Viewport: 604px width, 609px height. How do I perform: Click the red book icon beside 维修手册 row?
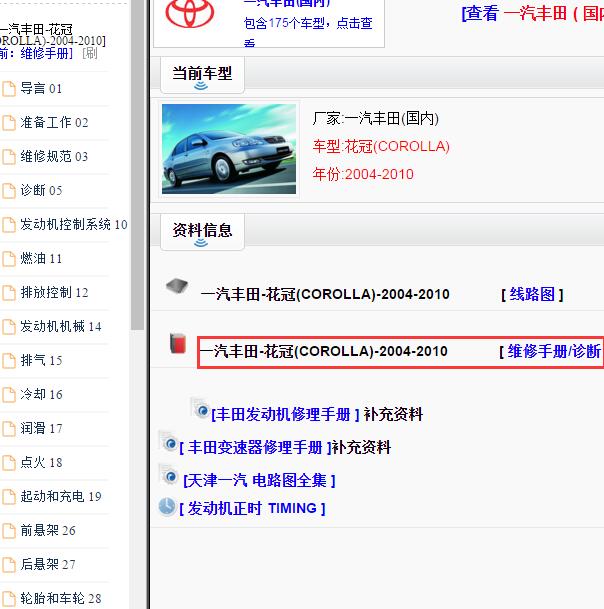click(x=178, y=343)
